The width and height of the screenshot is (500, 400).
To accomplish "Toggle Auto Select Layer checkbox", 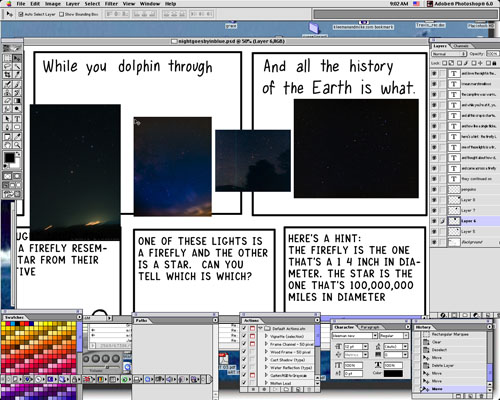I will point(21,14).
